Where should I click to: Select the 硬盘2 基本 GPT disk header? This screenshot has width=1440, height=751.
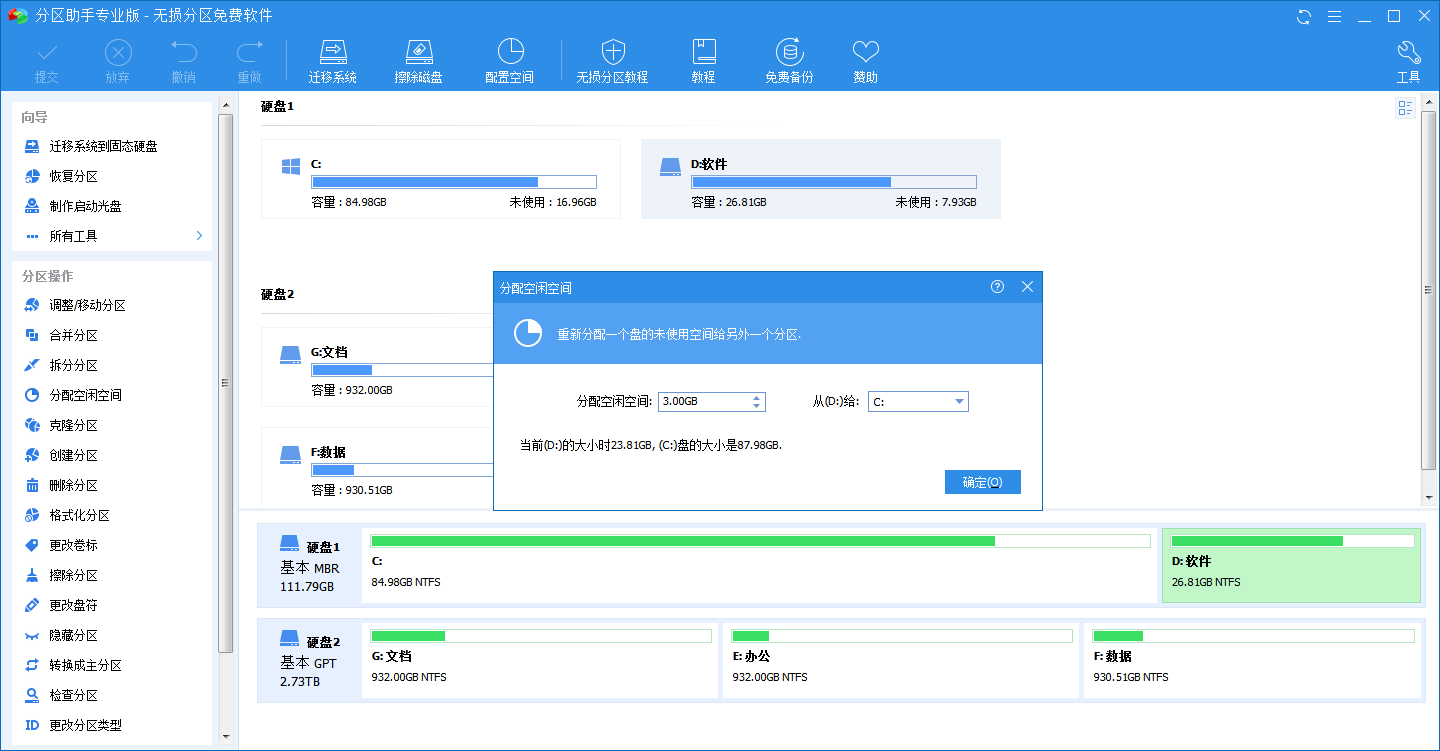310,660
